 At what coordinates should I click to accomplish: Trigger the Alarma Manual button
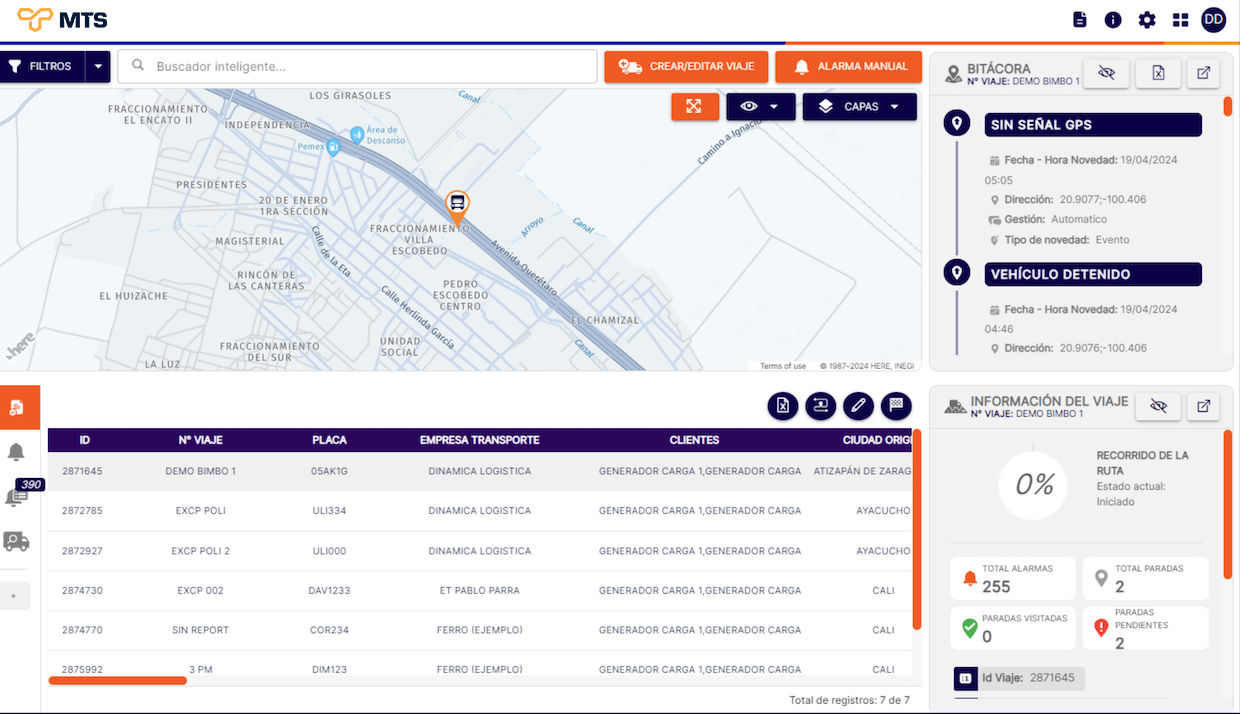pos(848,67)
